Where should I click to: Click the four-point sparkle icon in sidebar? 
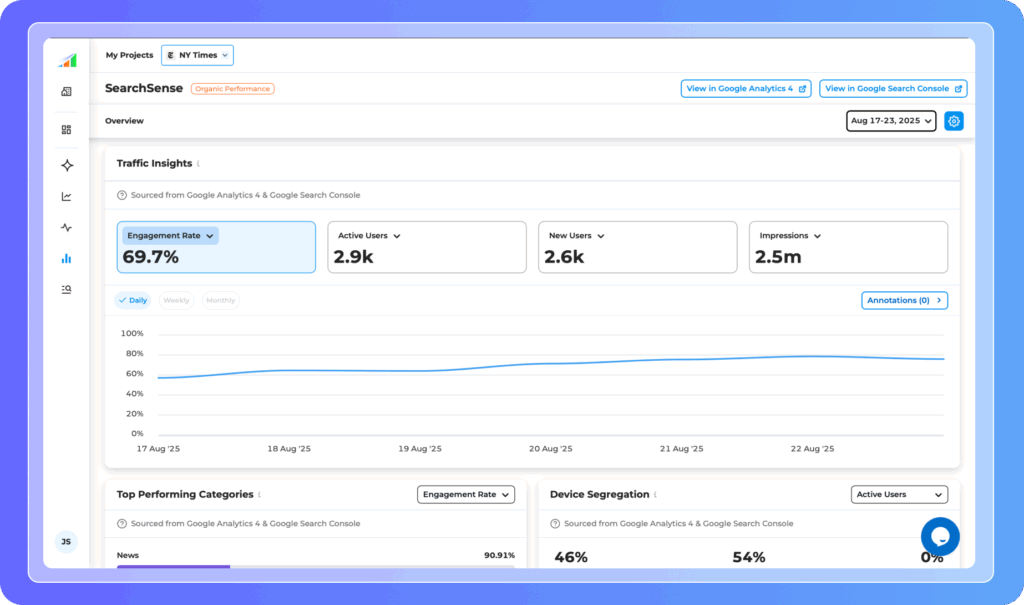(66, 165)
